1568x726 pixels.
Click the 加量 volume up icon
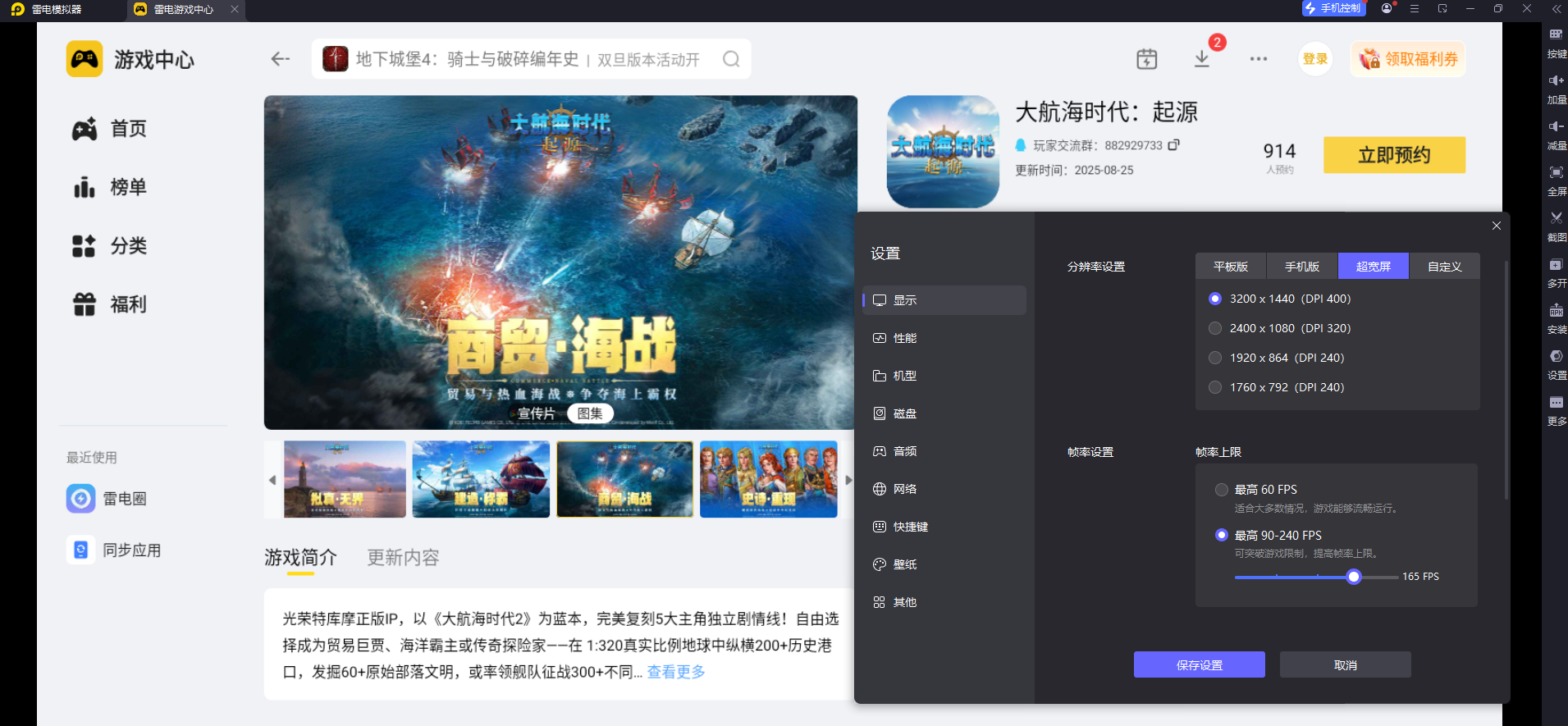1556,80
